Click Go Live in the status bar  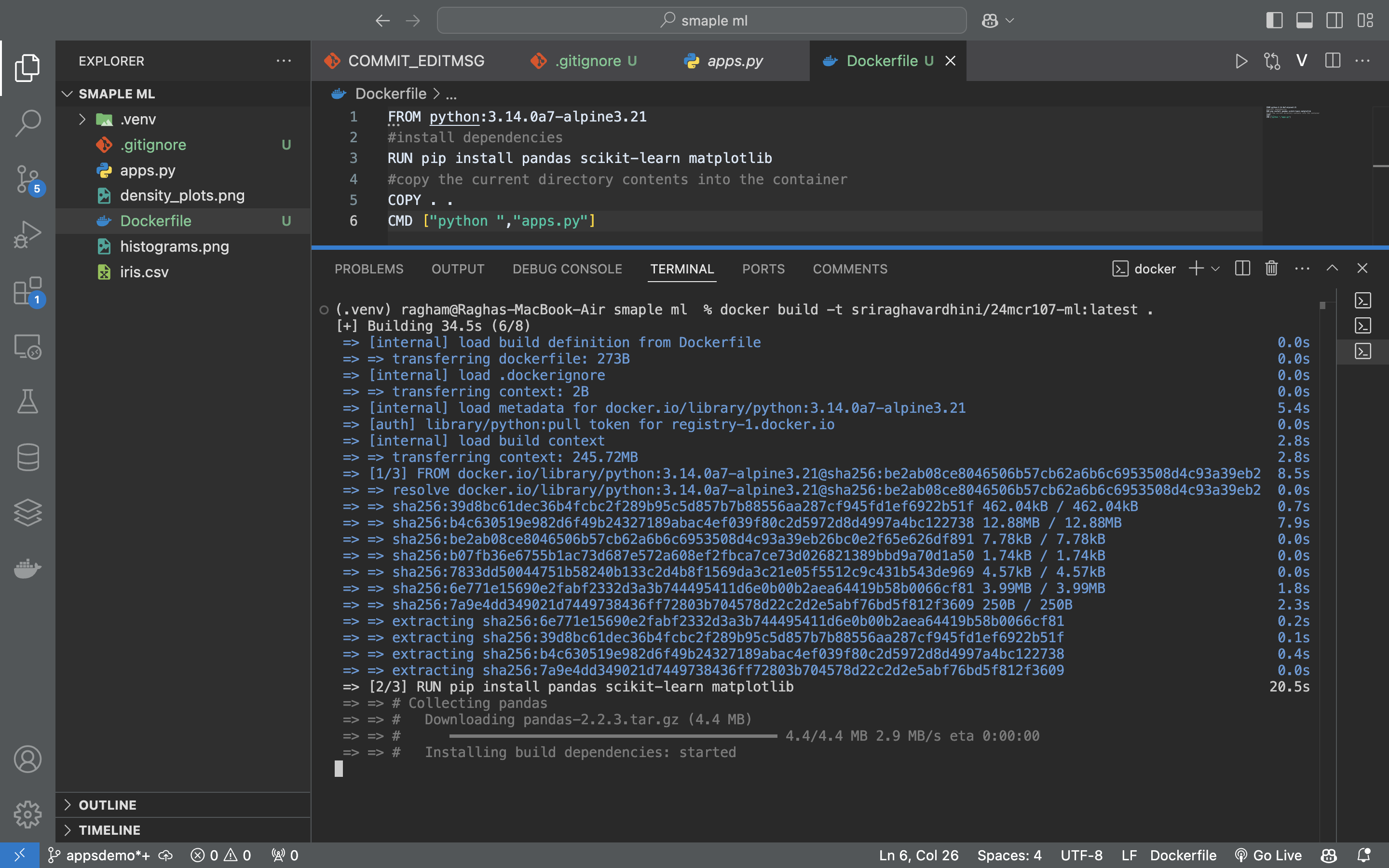tap(1268, 855)
